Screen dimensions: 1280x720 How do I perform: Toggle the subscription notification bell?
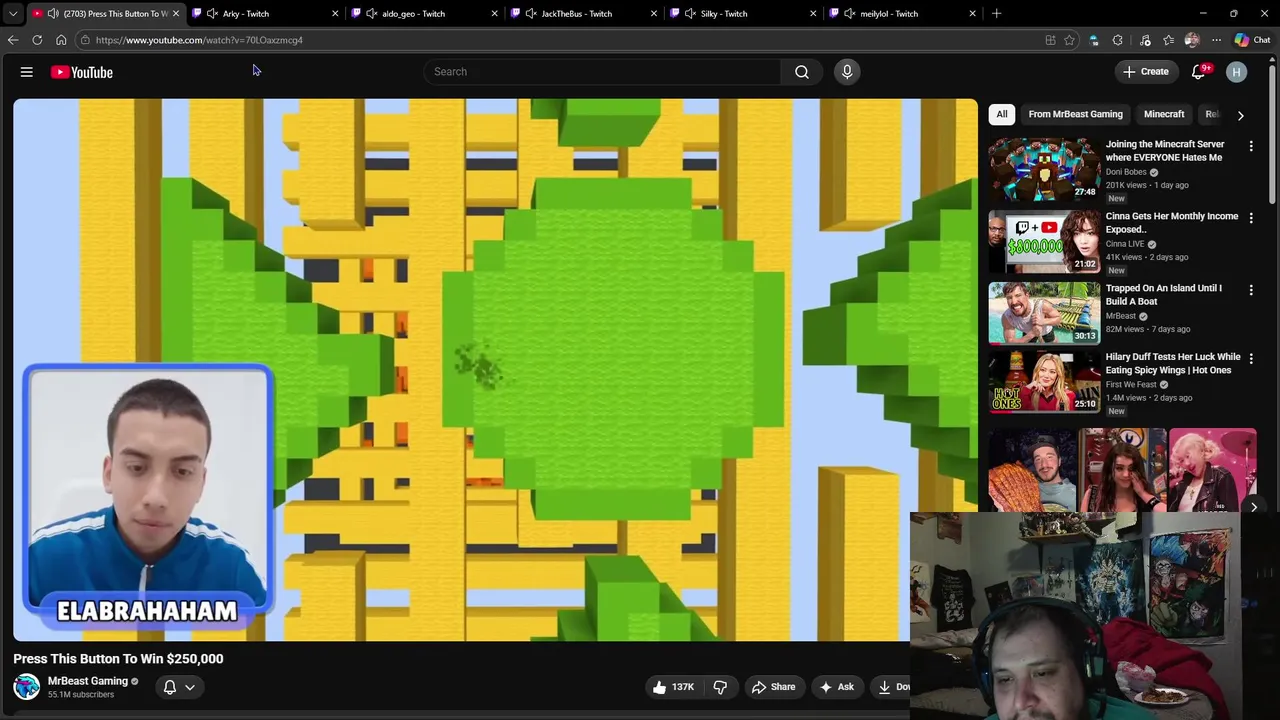(170, 687)
